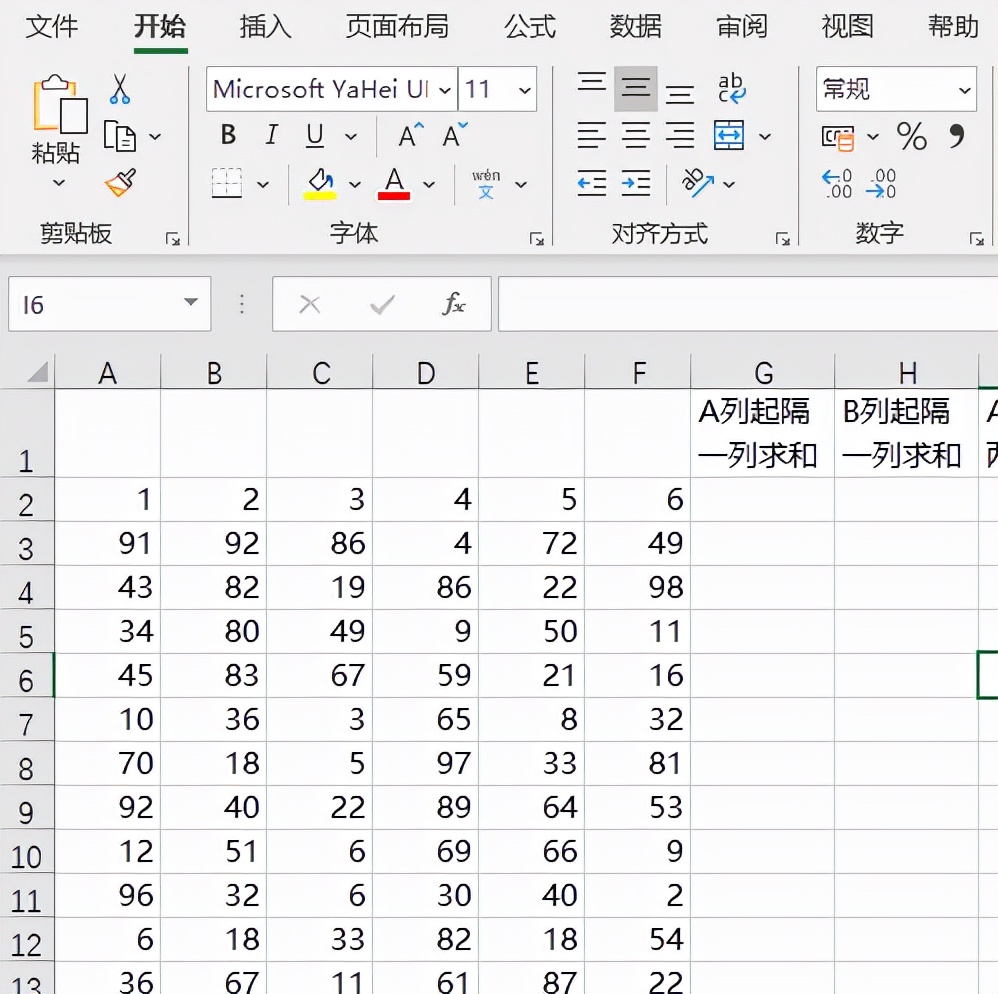998x994 pixels.
Task: Open clipboard group dialog launcher
Action: pyautogui.click(x=172, y=239)
